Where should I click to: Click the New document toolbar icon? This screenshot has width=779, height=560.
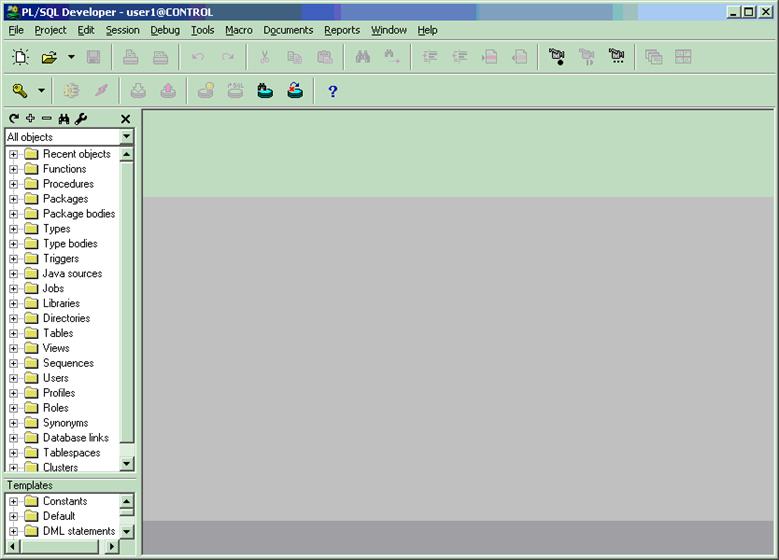[x=20, y=58]
